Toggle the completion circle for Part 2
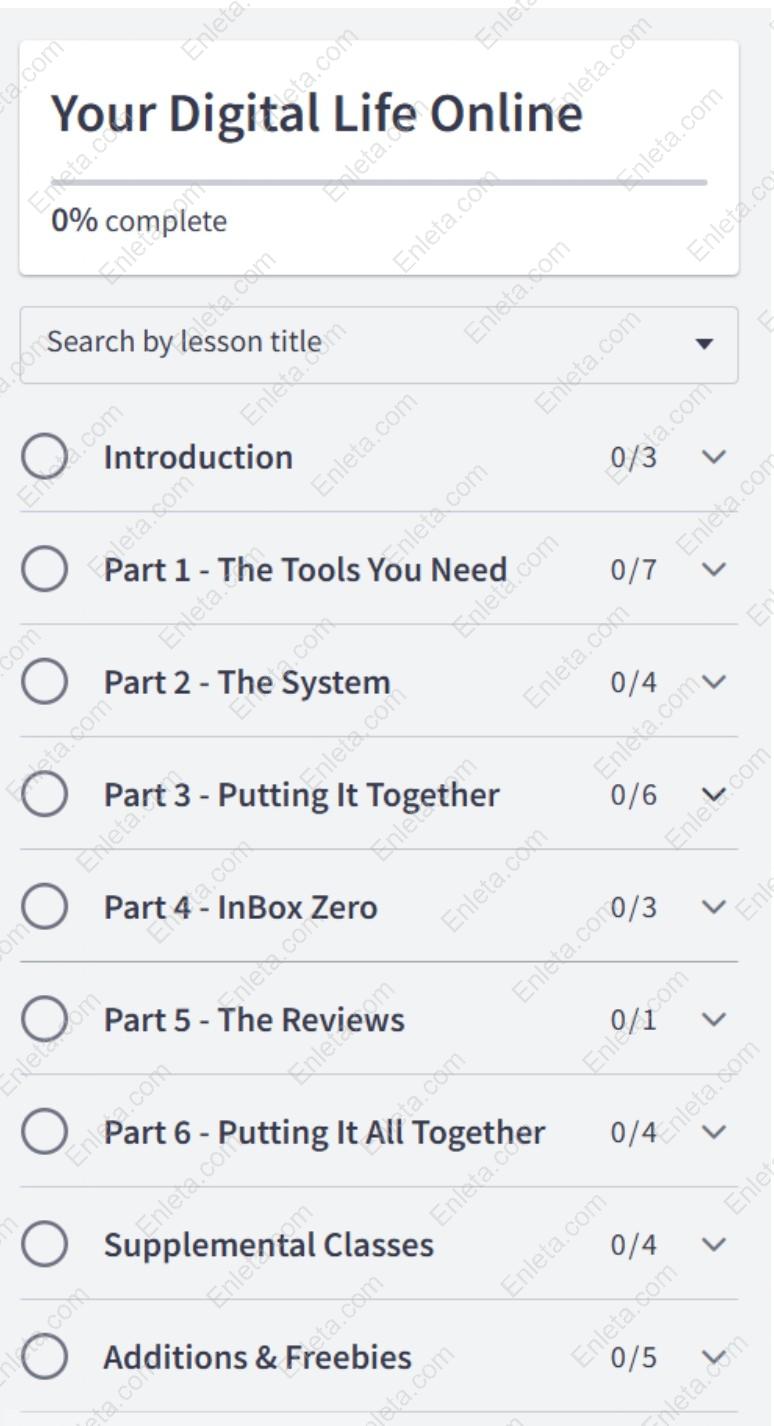The image size is (774, 1426). click(x=44, y=681)
